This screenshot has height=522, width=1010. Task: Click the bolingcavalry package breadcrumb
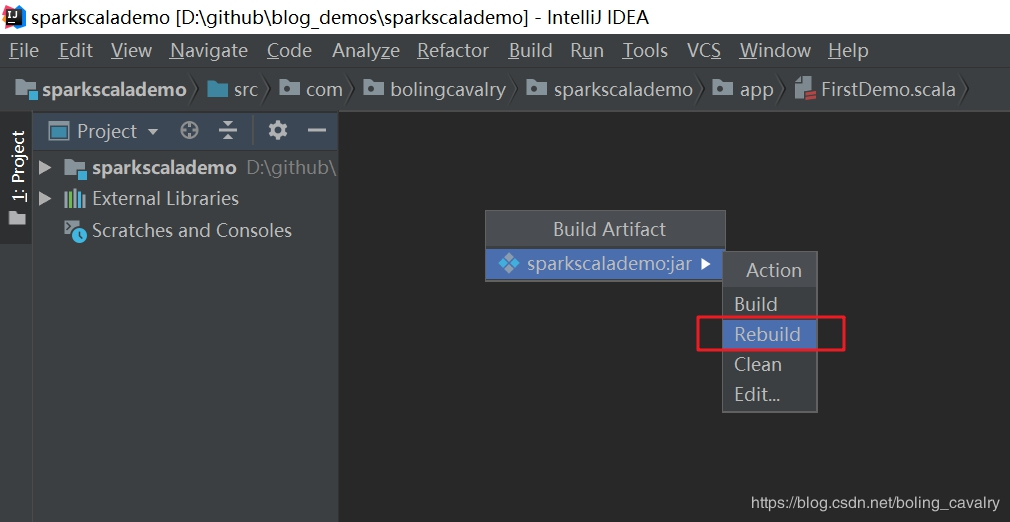435,89
